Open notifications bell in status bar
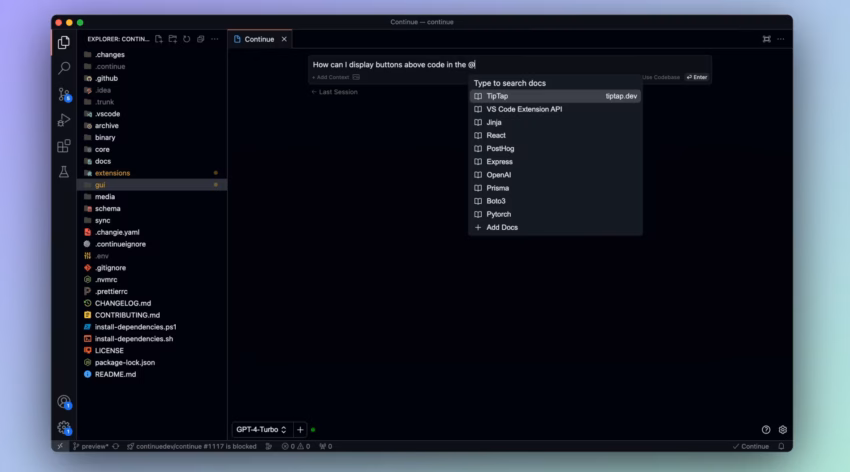 pyautogui.click(x=781, y=447)
